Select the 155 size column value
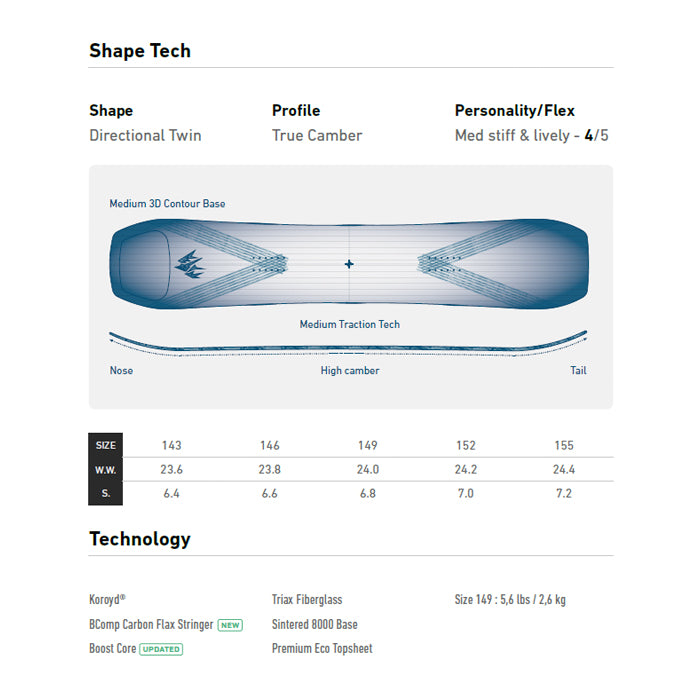This screenshot has width=700, height=700. pos(564,446)
